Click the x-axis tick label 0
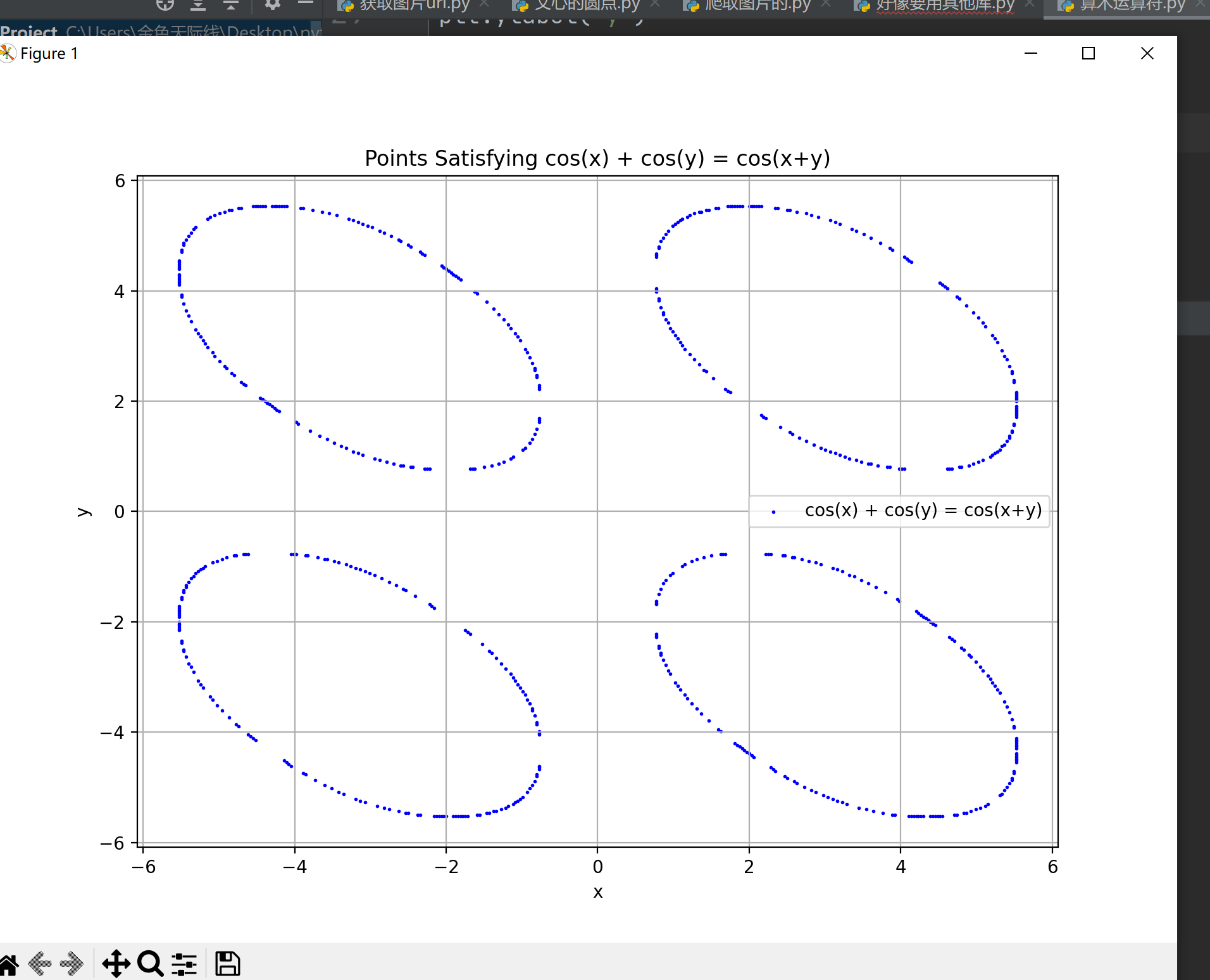Screen dimensions: 1210x980 click(x=598, y=867)
